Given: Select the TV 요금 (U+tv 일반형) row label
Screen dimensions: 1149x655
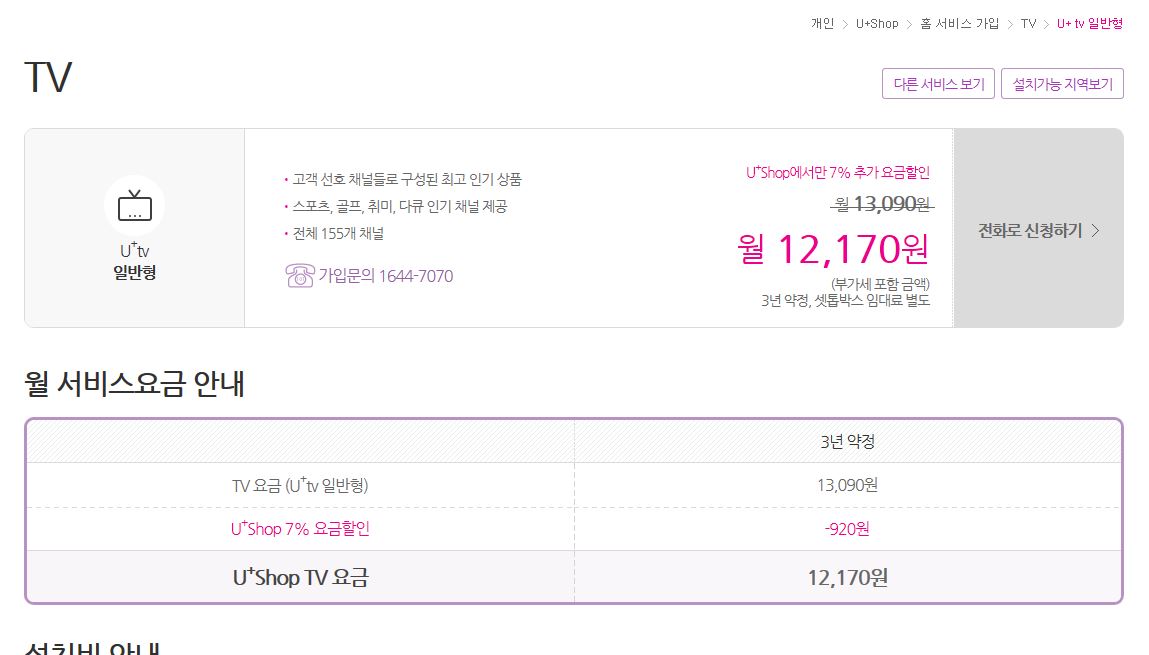Looking at the screenshot, I should pyautogui.click(x=300, y=486).
